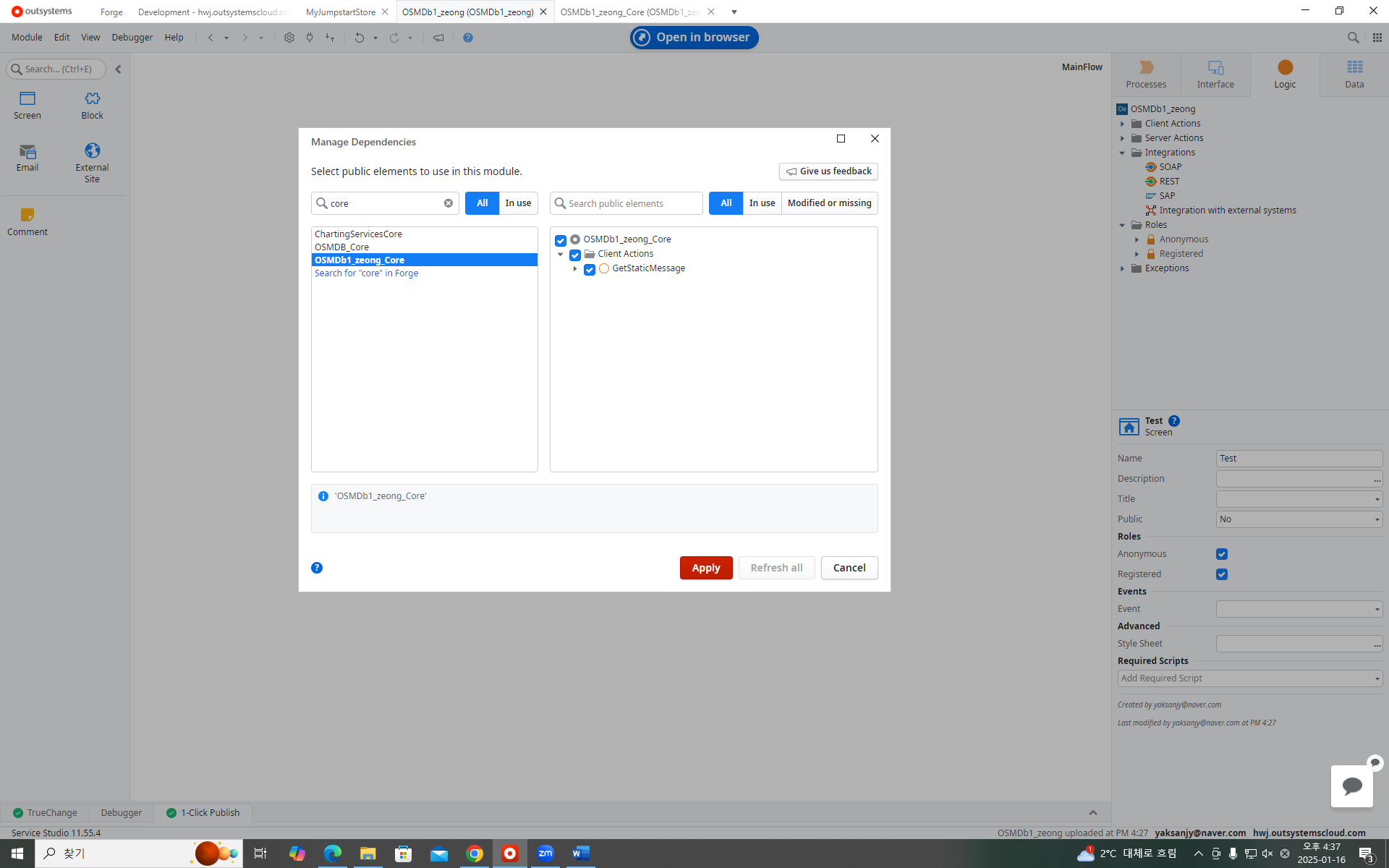Expand the GetStaticMessage tree node
This screenshot has height=868, width=1389.
point(575,269)
